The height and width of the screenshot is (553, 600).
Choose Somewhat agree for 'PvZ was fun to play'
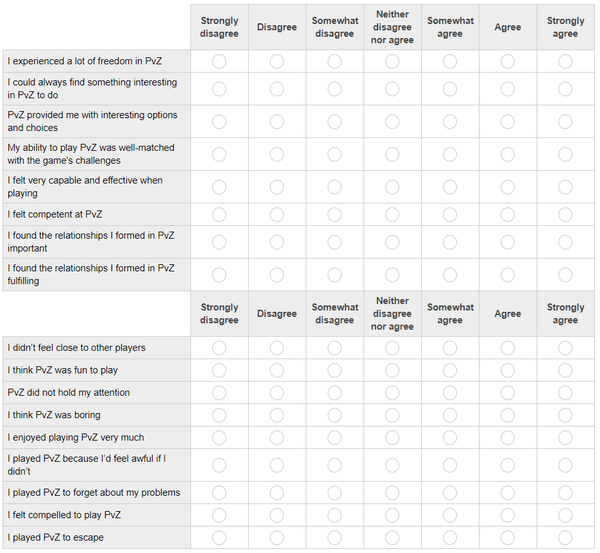(x=450, y=370)
